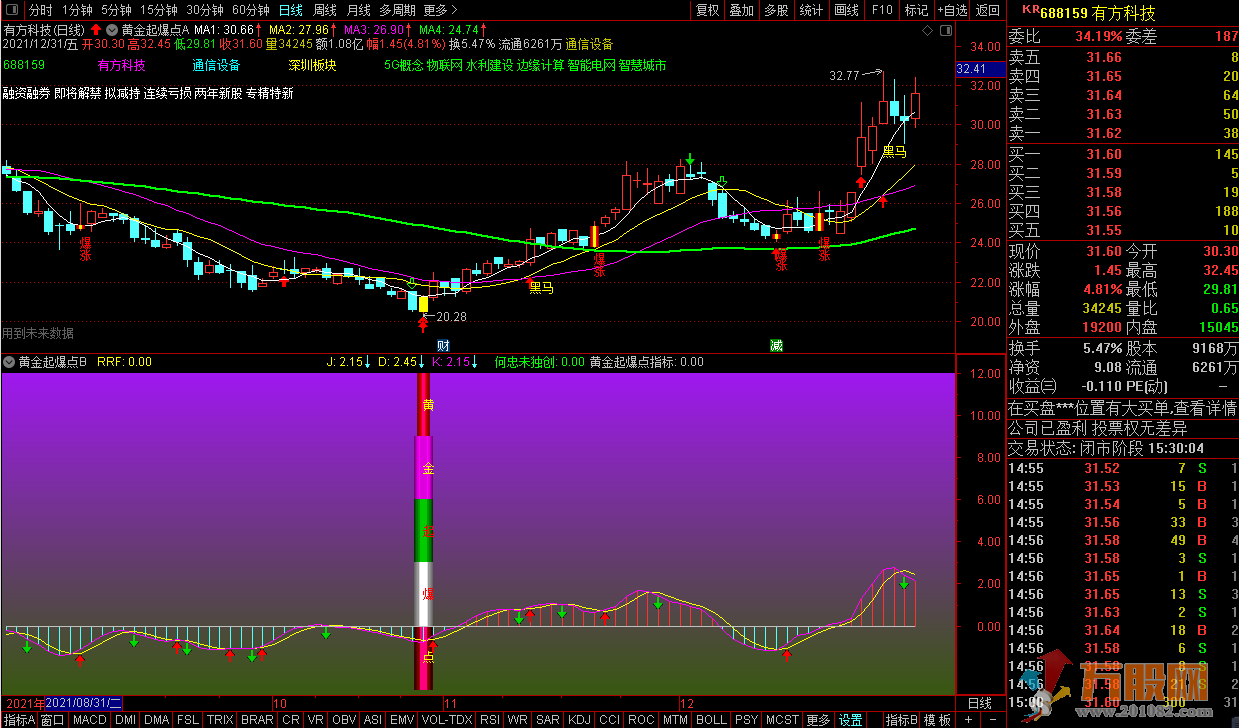Click the 窗口 tab
This screenshot has width=1239, height=728.
click(x=53, y=720)
